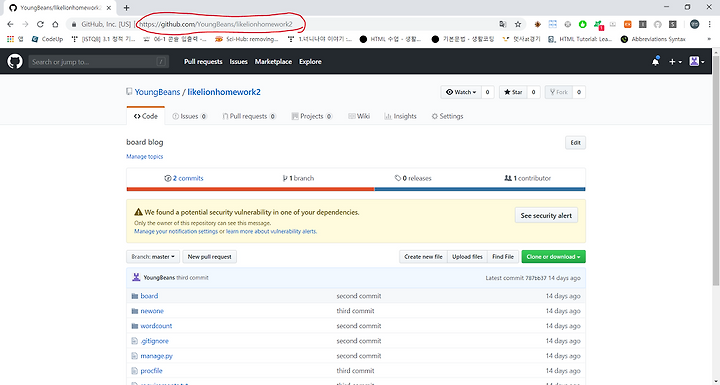
Task: Bookmark page using star icon
Action: point(518,24)
